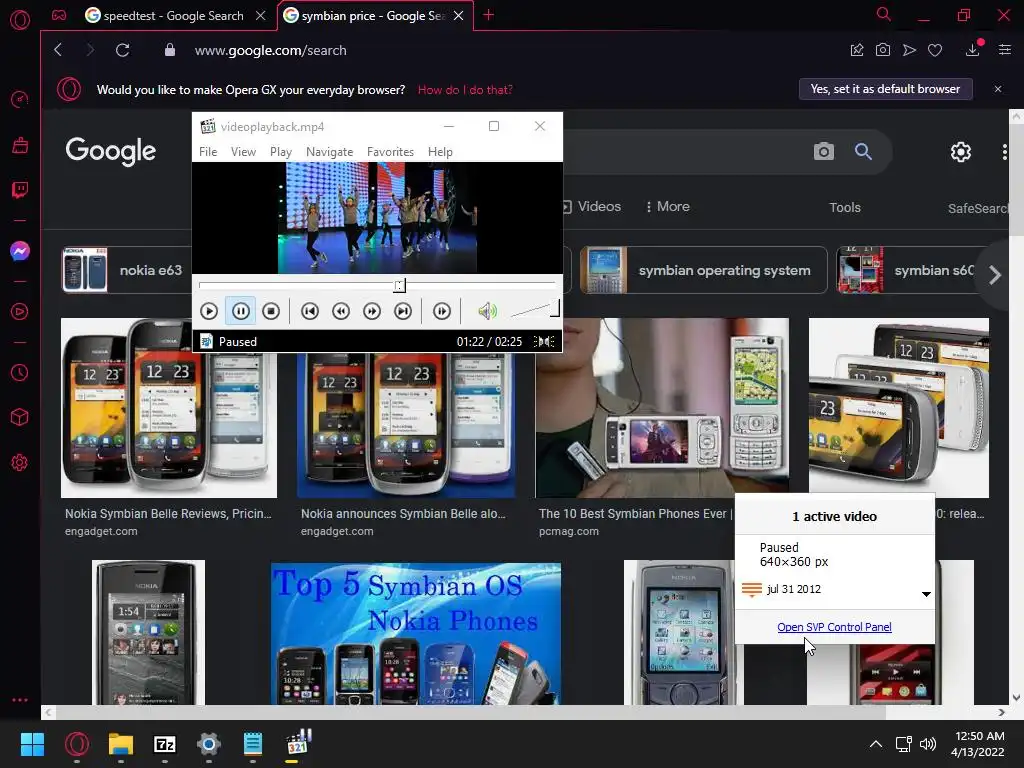The height and width of the screenshot is (768, 1024).
Task: Open Top 5 Symbian OS Nokia Phones image
Action: (416, 633)
